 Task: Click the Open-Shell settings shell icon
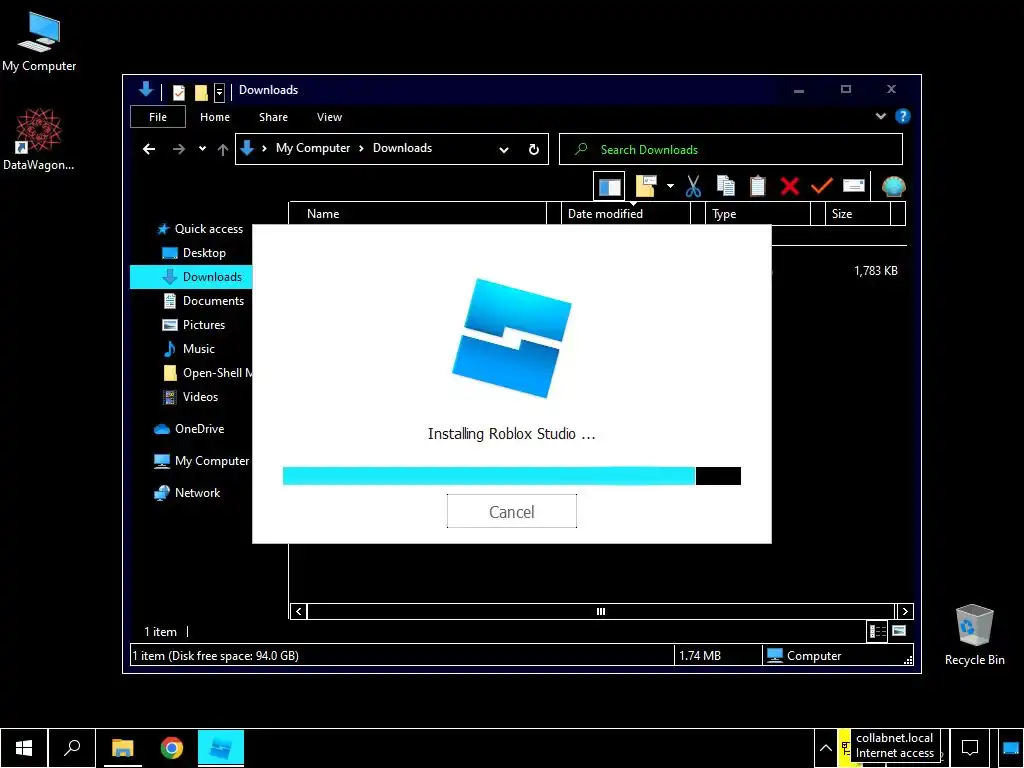[x=893, y=187]
